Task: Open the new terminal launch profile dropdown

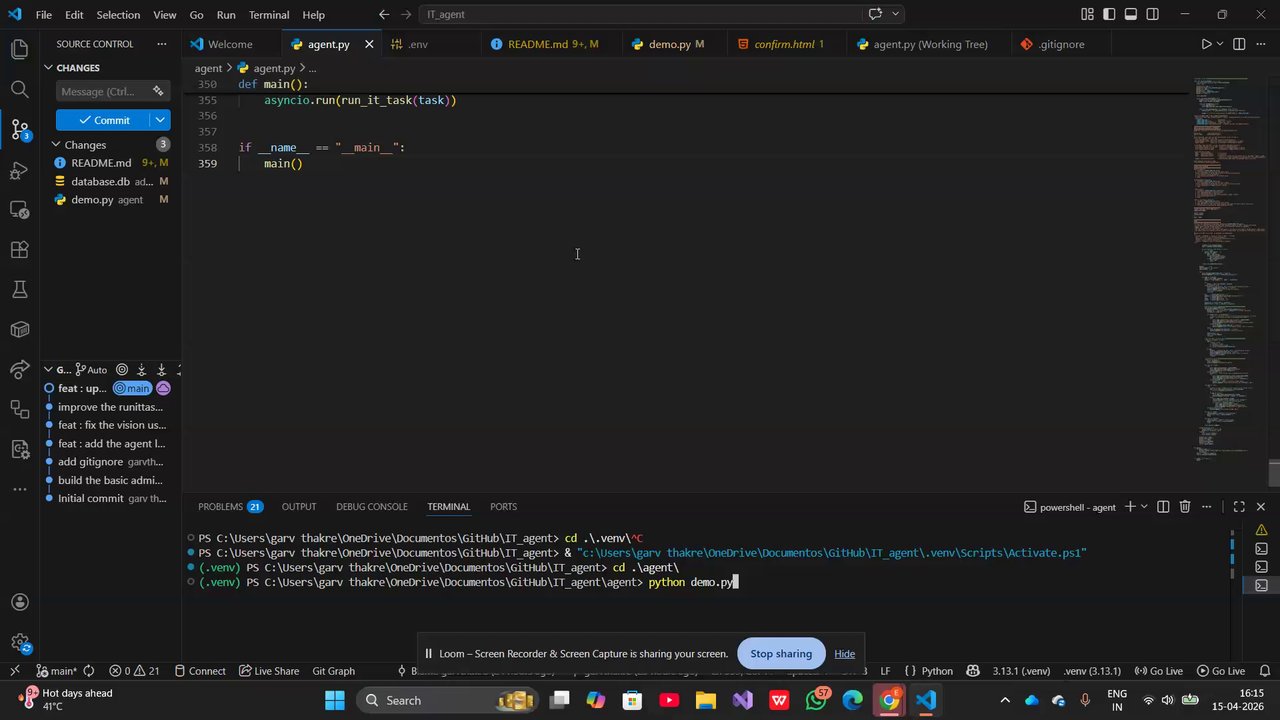Action: click(x=1144, y=507)
